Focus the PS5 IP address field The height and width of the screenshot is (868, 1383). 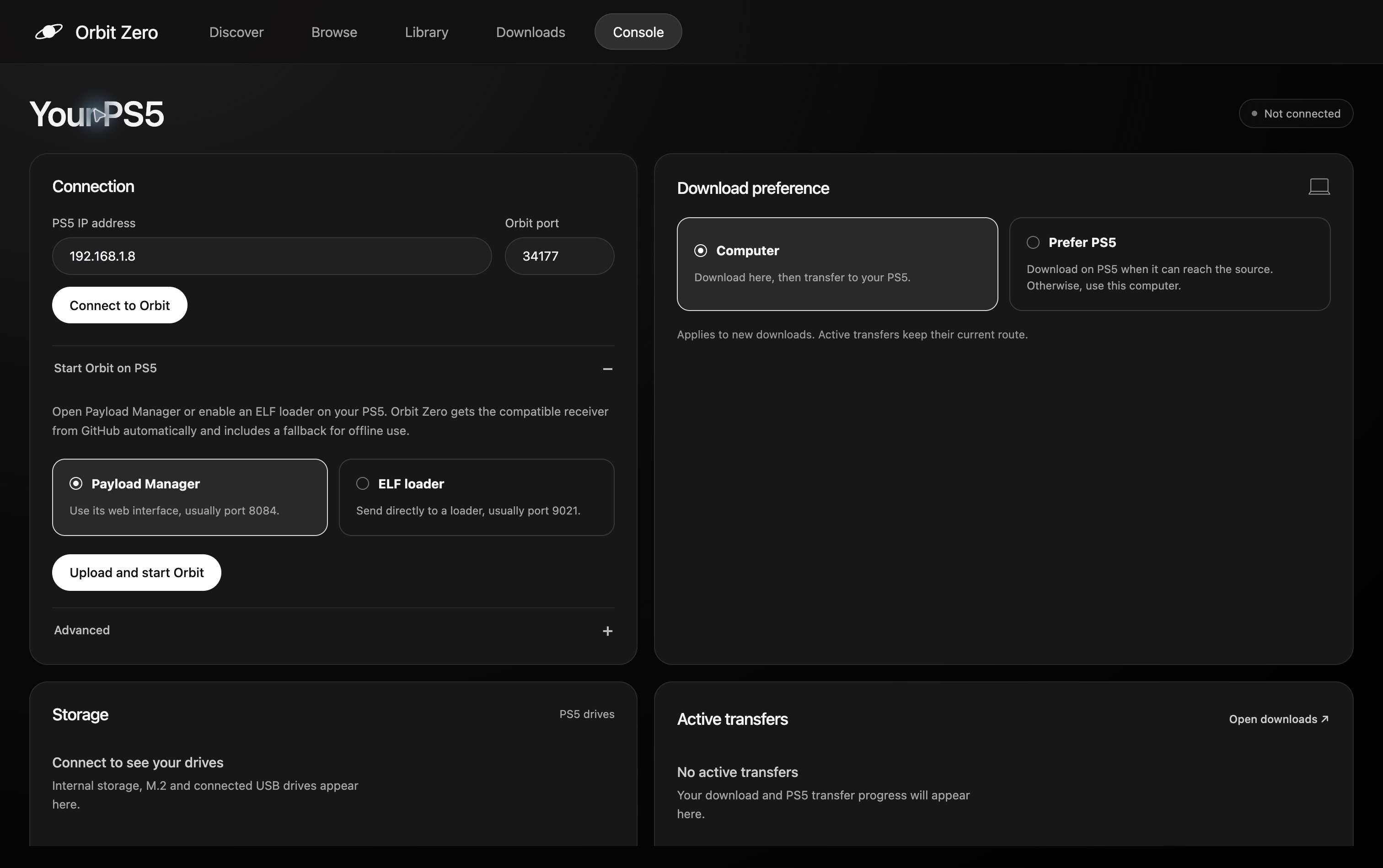click(272, 256)
